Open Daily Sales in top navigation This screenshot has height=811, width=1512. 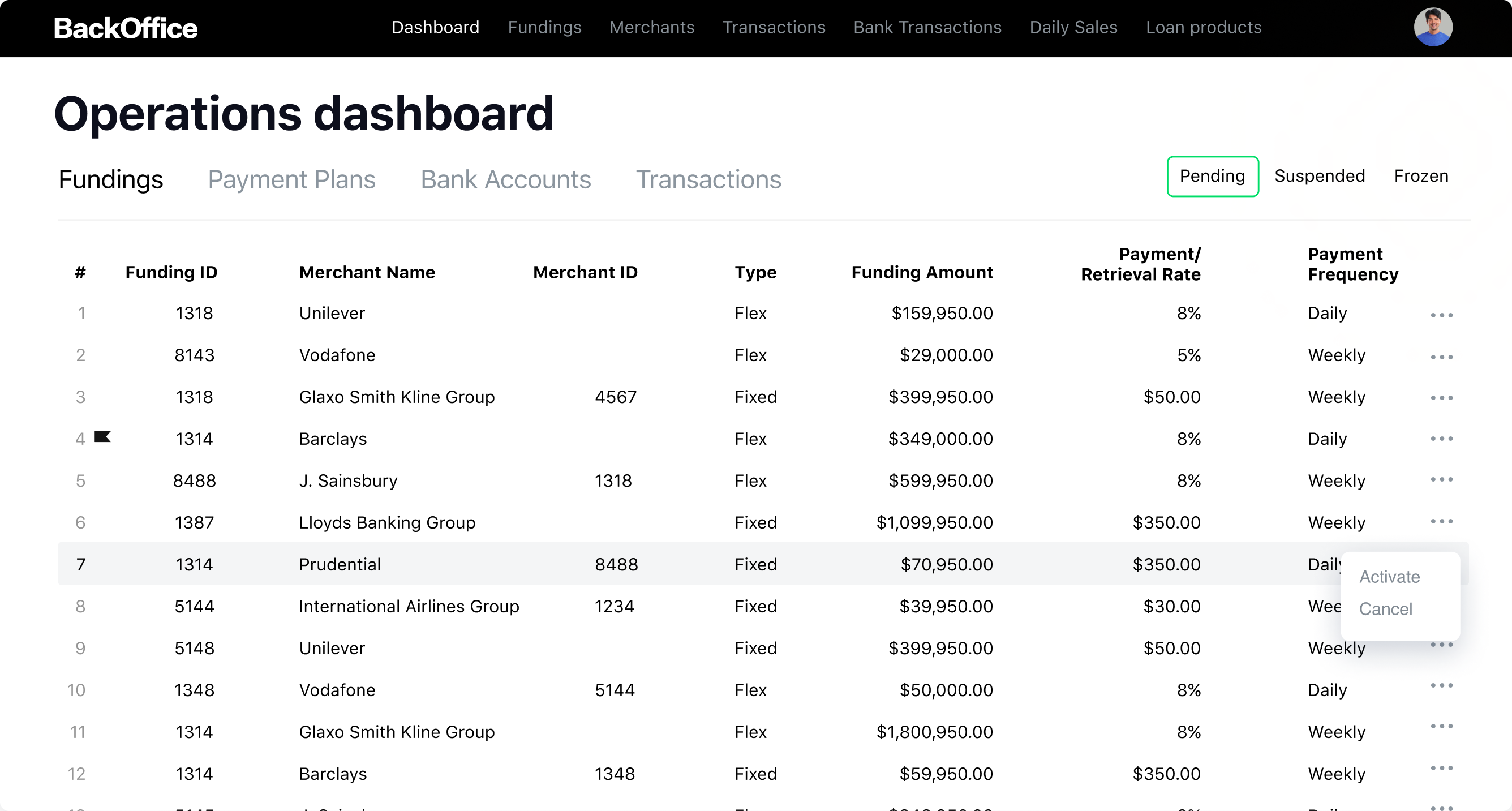pos(1073,27)
